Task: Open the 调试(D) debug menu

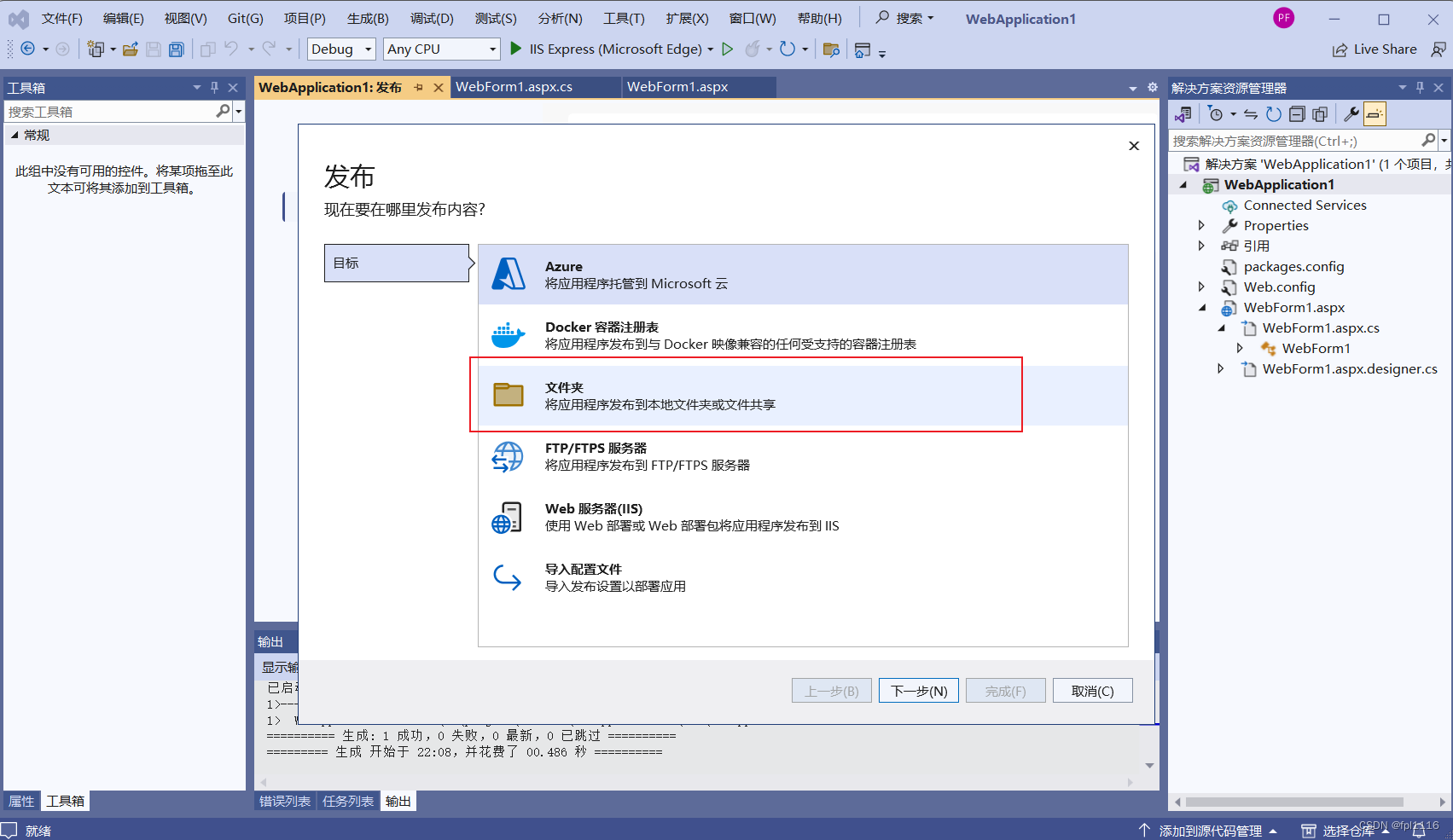Action: (432, 18)
